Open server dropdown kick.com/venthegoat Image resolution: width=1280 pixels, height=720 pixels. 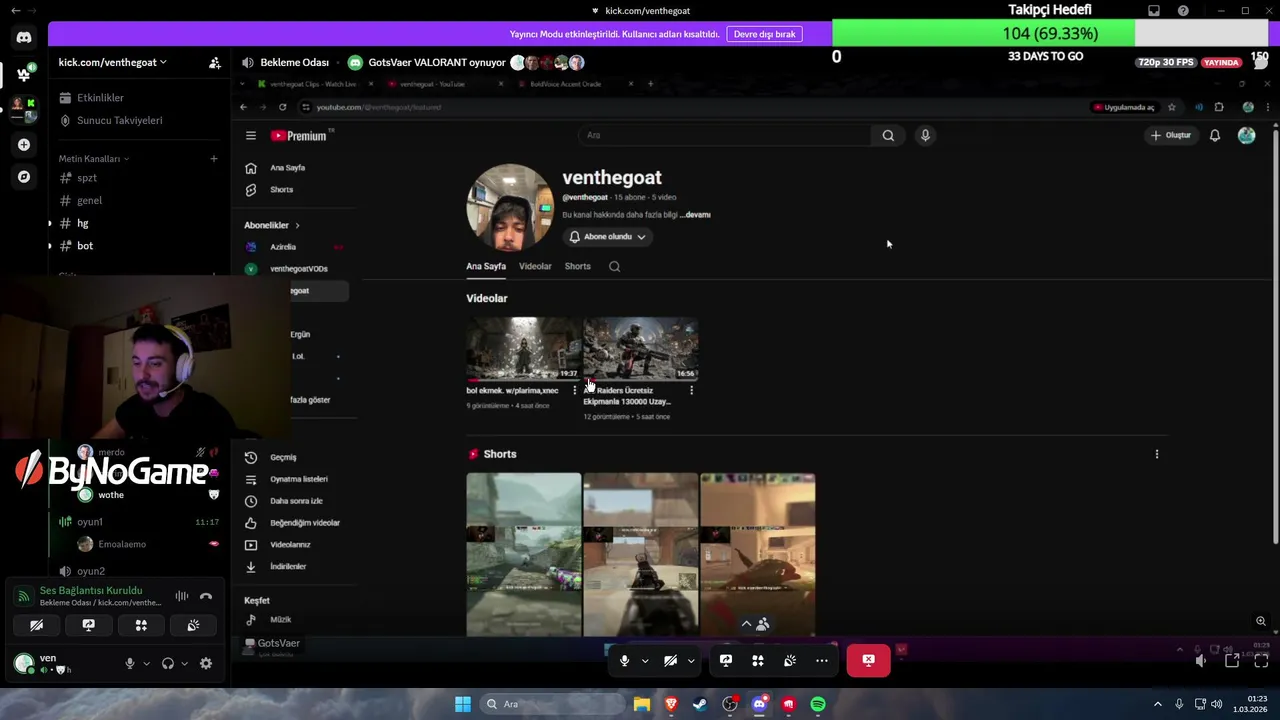[112, 62]
